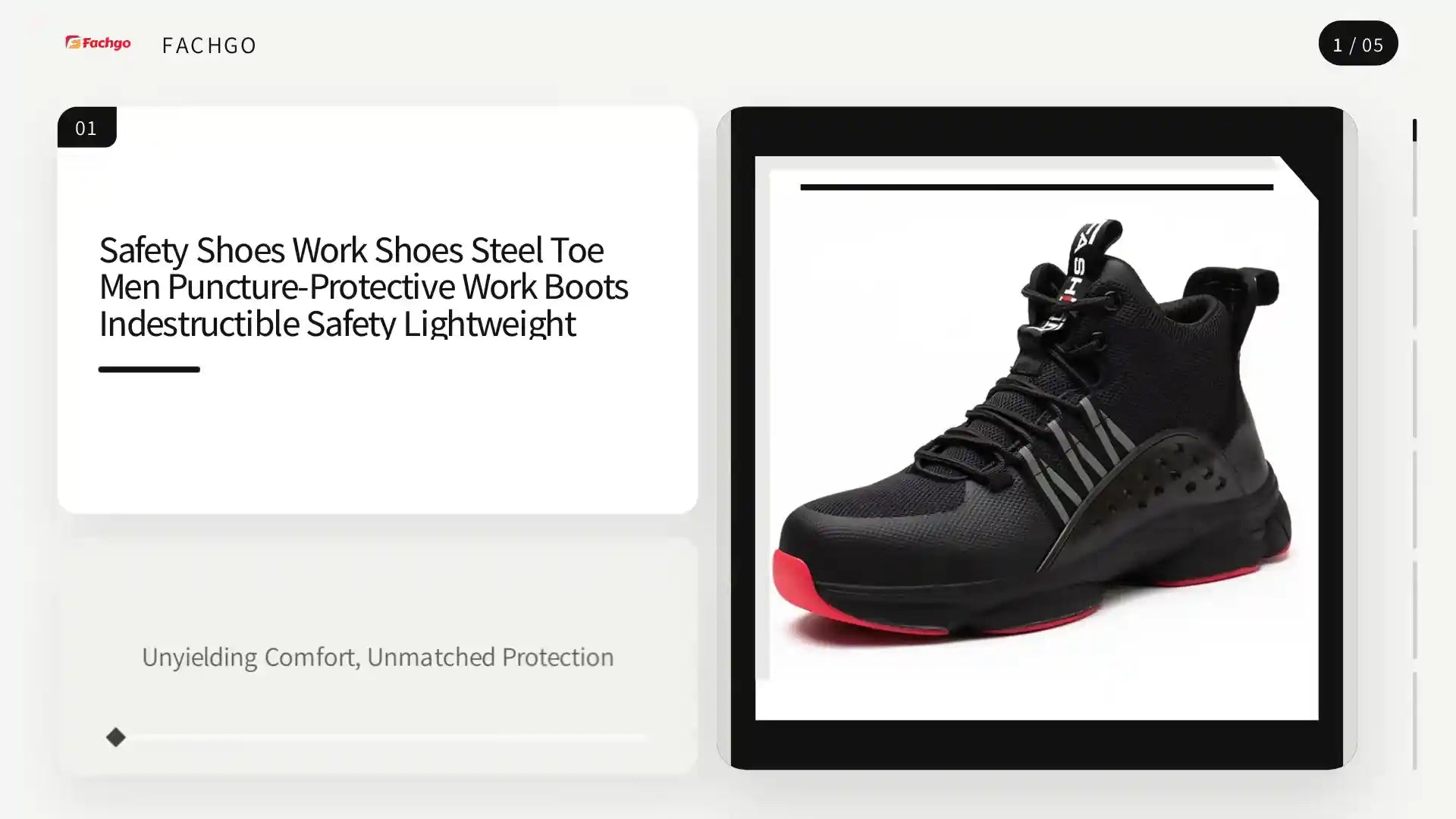Click the Safety Shoes Work Shoes title
This screenshot has height=819, width=1456.
363,286
